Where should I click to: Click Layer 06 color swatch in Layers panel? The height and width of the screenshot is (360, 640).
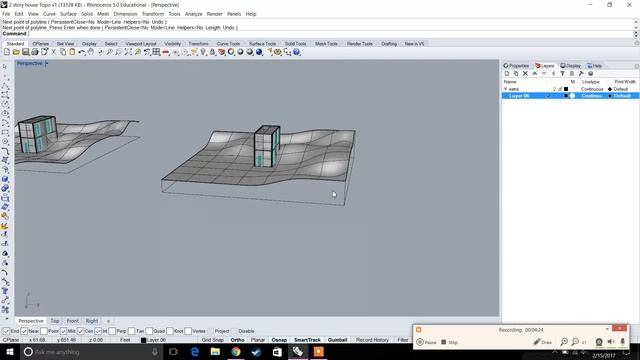point(566,96)
